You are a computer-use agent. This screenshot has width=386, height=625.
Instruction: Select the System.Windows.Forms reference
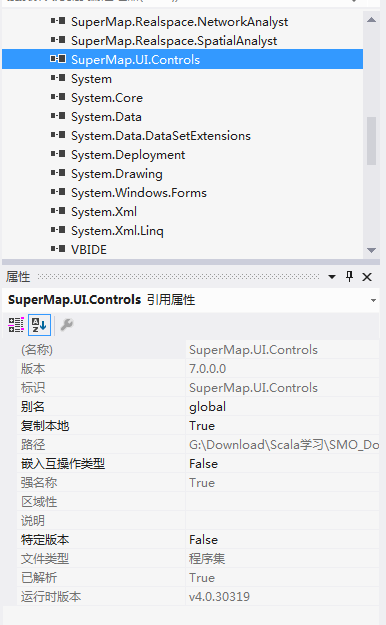pyautogui.click(x=139, y=193)
